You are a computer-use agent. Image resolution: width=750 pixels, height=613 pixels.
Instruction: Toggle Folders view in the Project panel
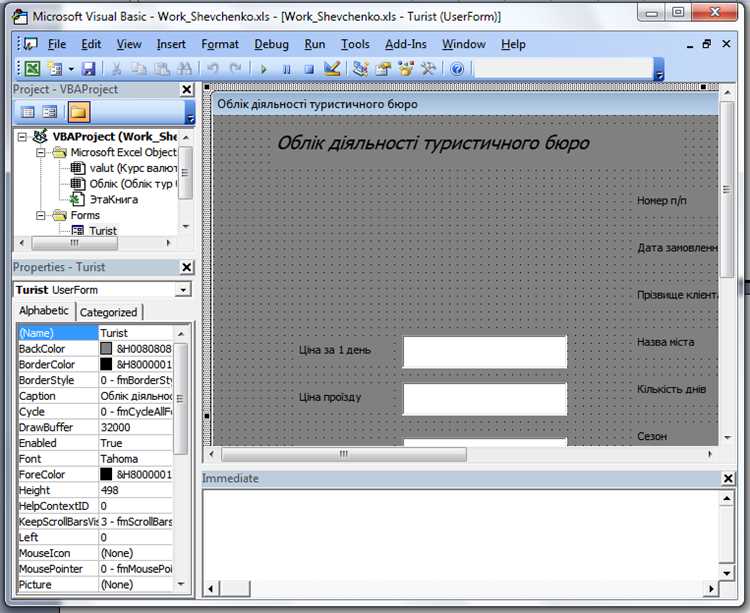78,113
